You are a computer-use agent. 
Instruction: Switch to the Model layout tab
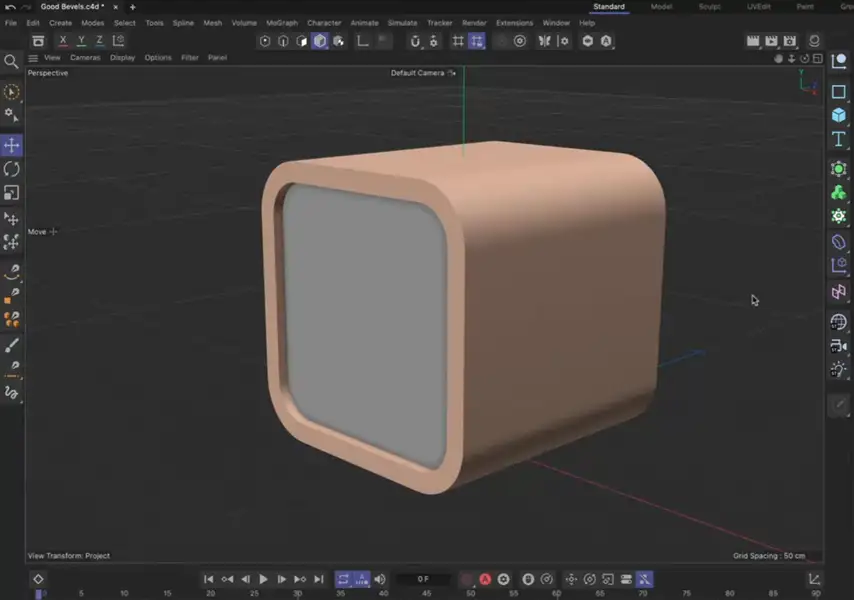[661, 7]
